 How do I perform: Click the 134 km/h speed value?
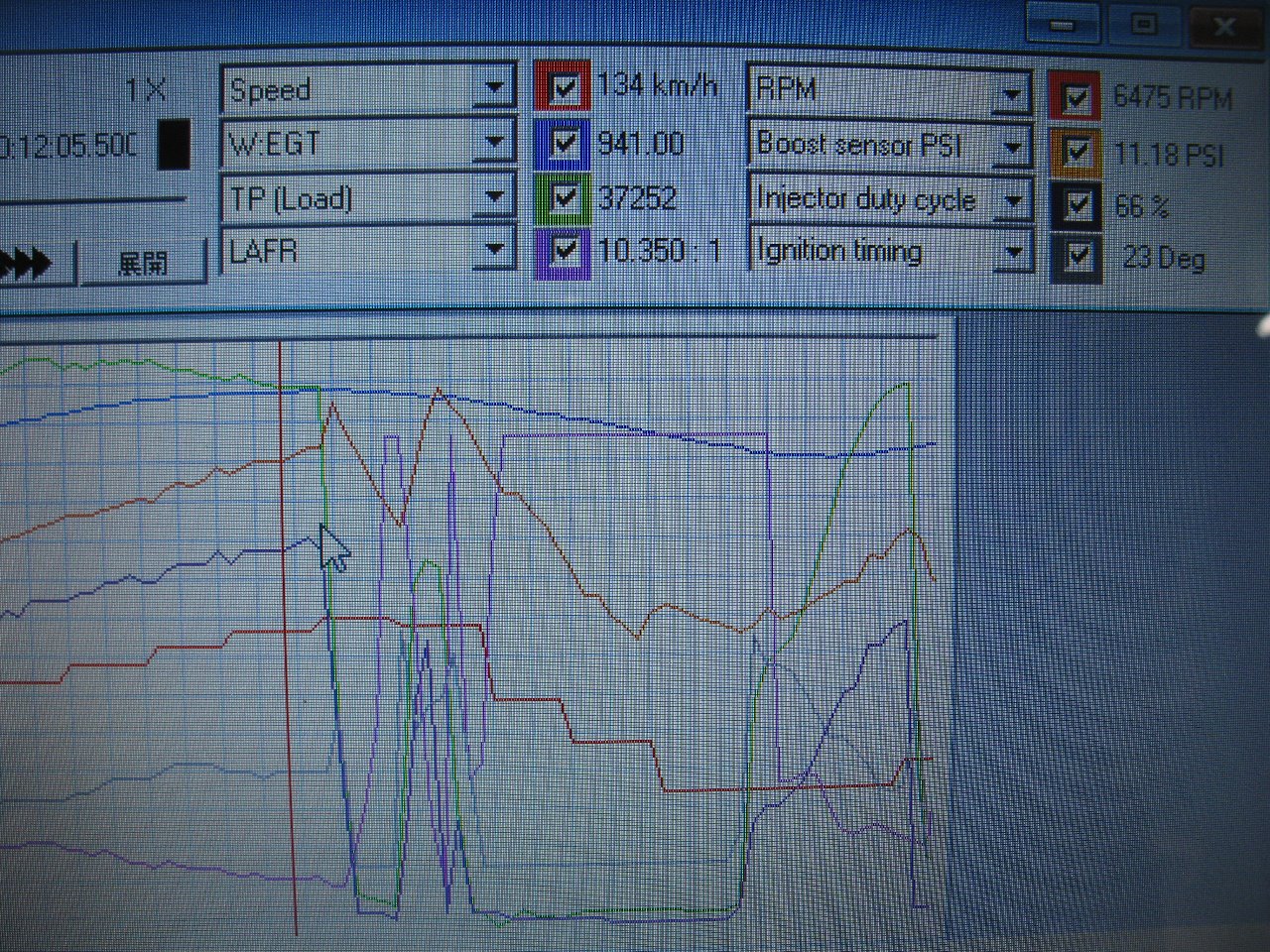click(x=656, y=85)
